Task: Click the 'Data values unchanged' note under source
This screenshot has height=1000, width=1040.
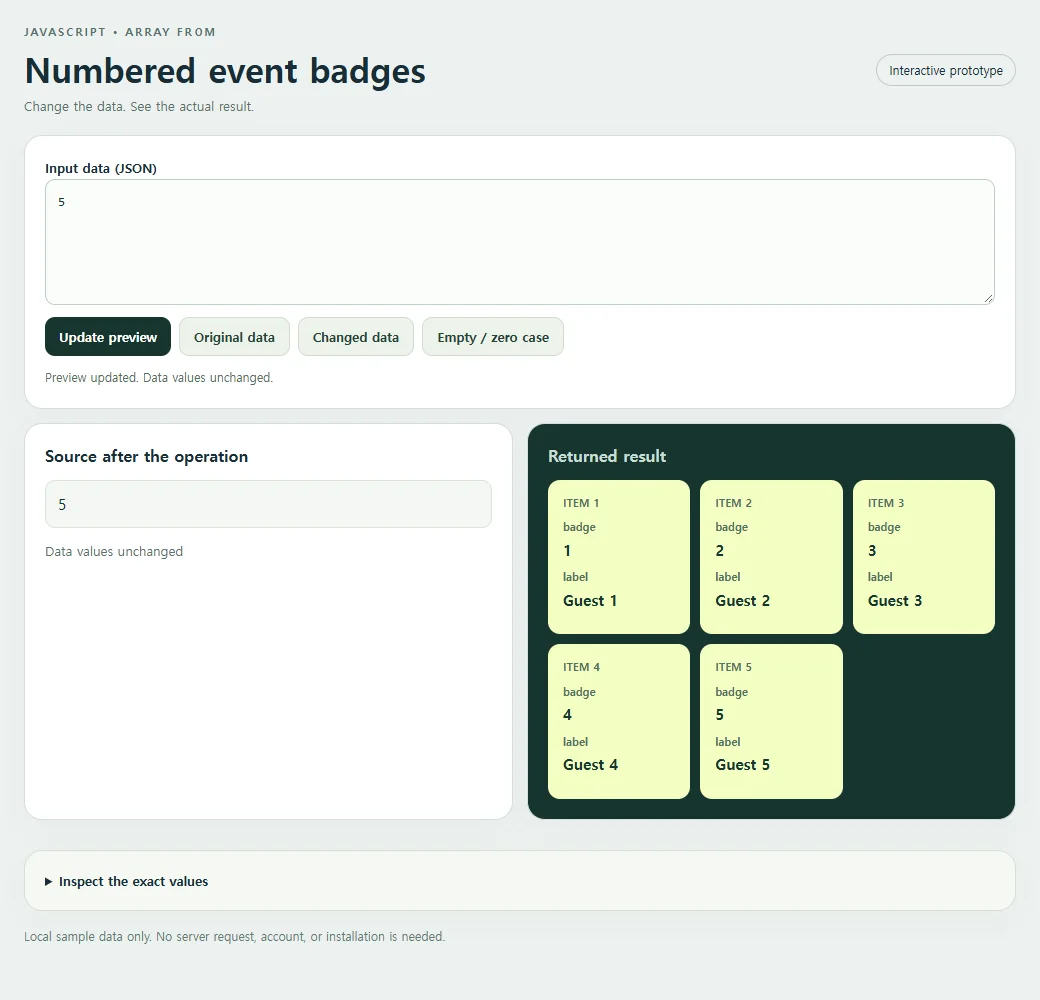Action: (114, 552)
